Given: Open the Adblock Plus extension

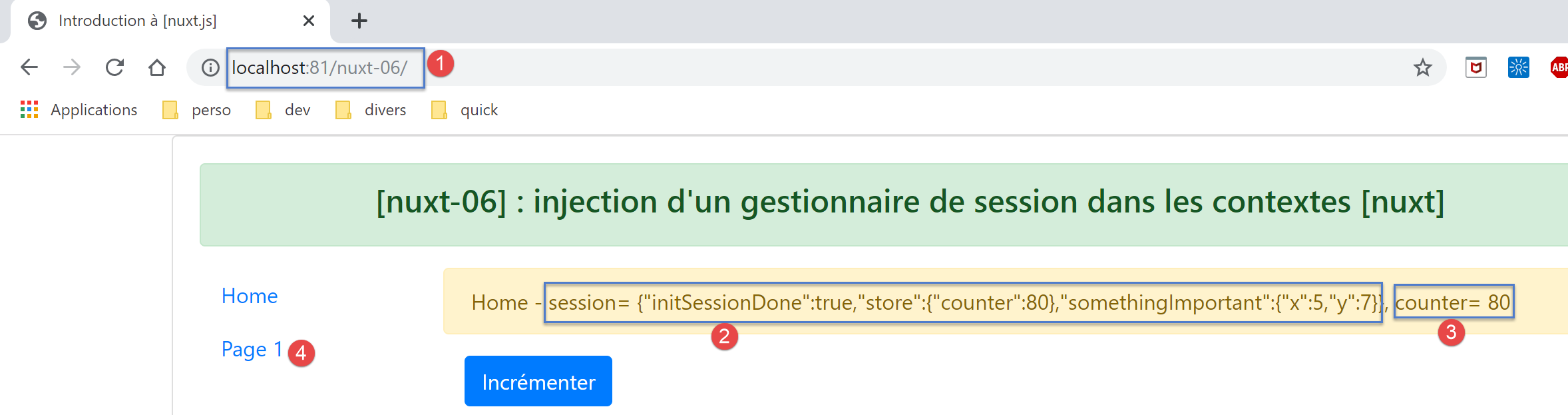Looking at the screenshot, I should tap(1559, 67).
